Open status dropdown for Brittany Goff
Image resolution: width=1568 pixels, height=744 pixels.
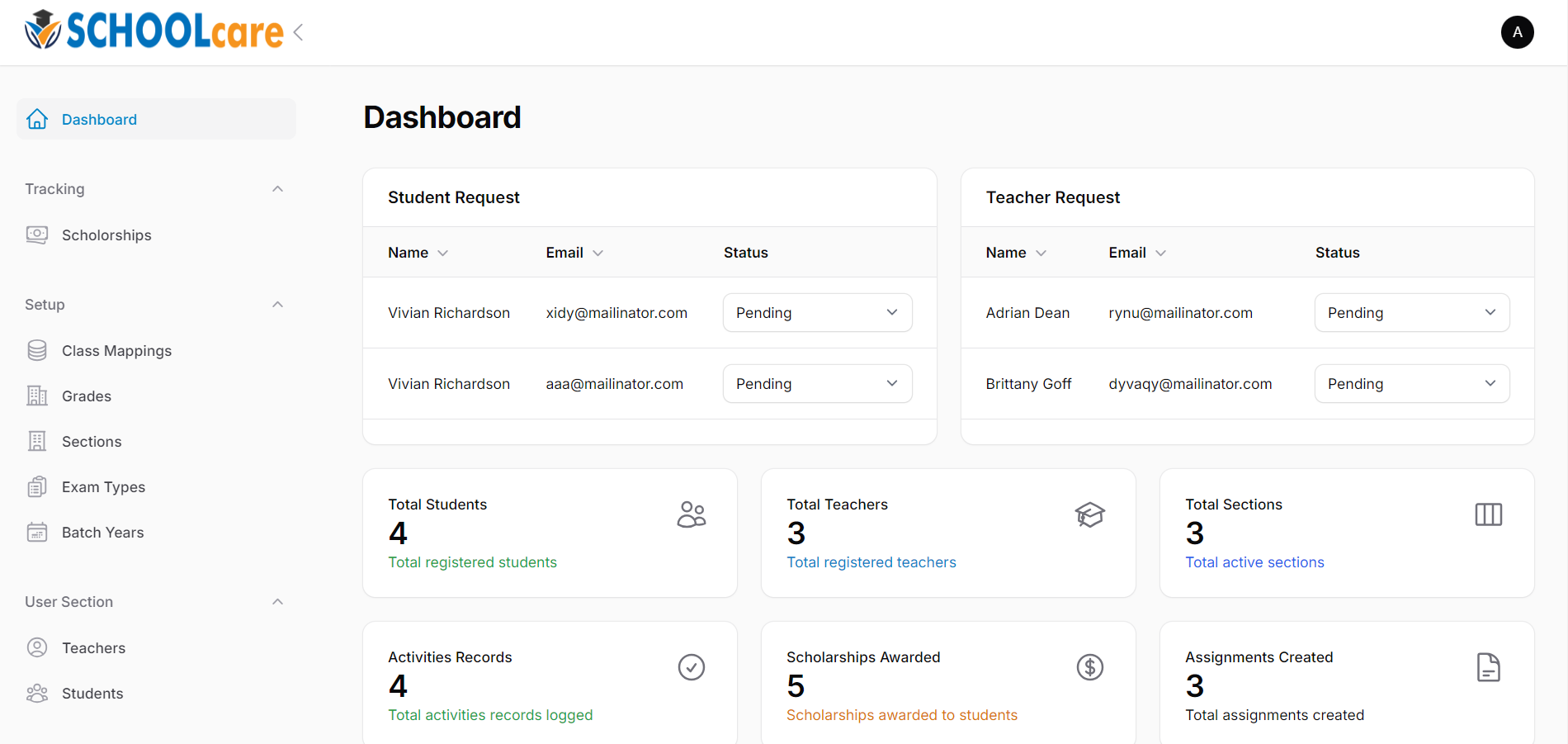[1411, 384]
